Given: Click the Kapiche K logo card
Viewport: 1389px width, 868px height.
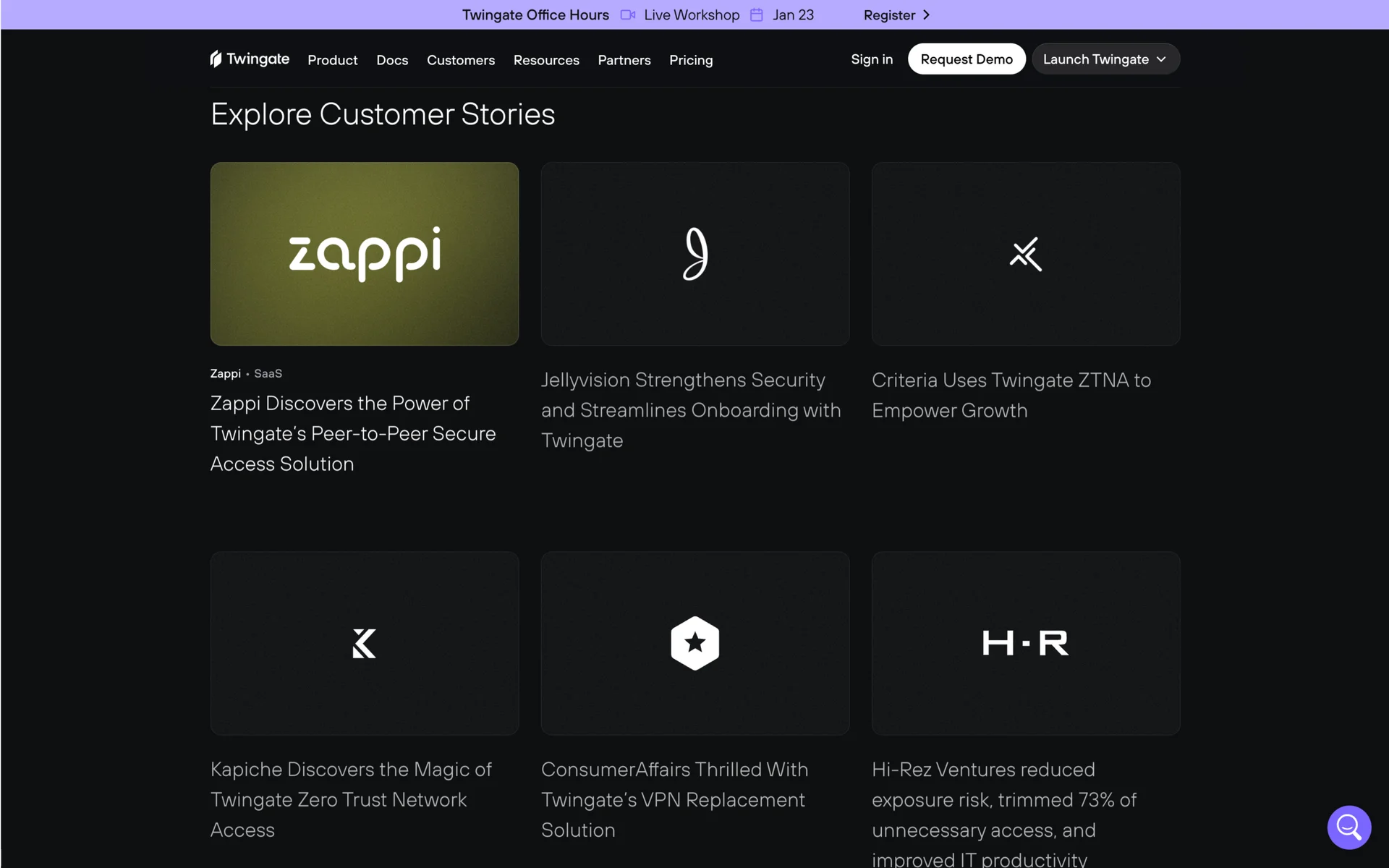Looking at the screenshot, I should point(364,643).
